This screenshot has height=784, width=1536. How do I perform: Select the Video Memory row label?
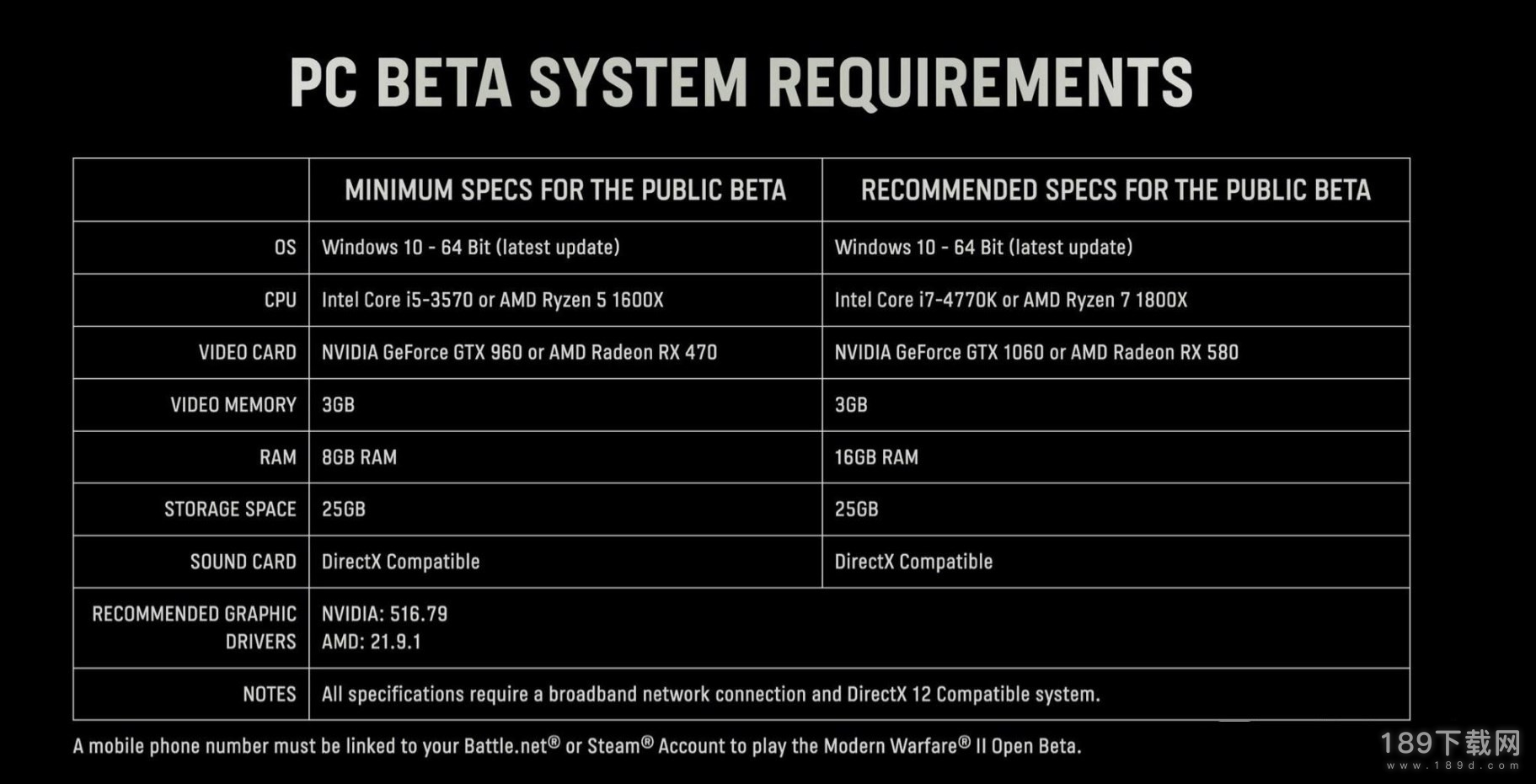click(x=233, y=405)
